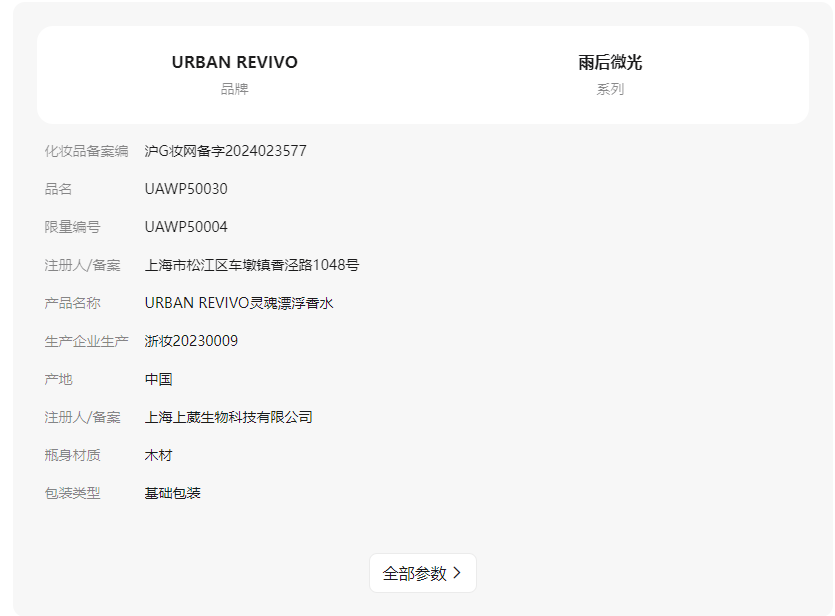Select the 瓶身材质 field label
This screenshot has width=835, height=616.
pos(72,455)
